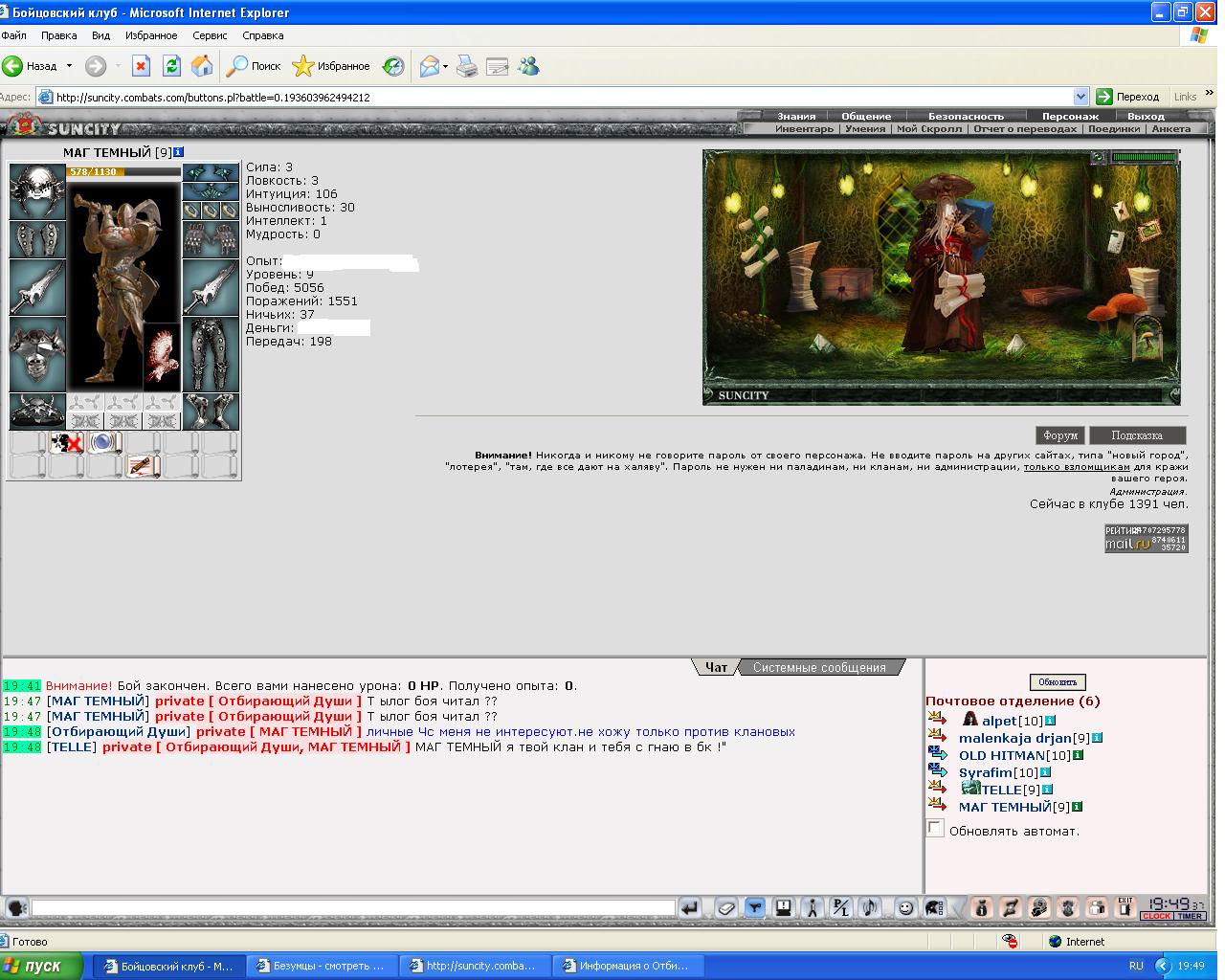Use the pencil writing scroll
This screenshot has width=1225, height=980.
[x=144, y=467]
